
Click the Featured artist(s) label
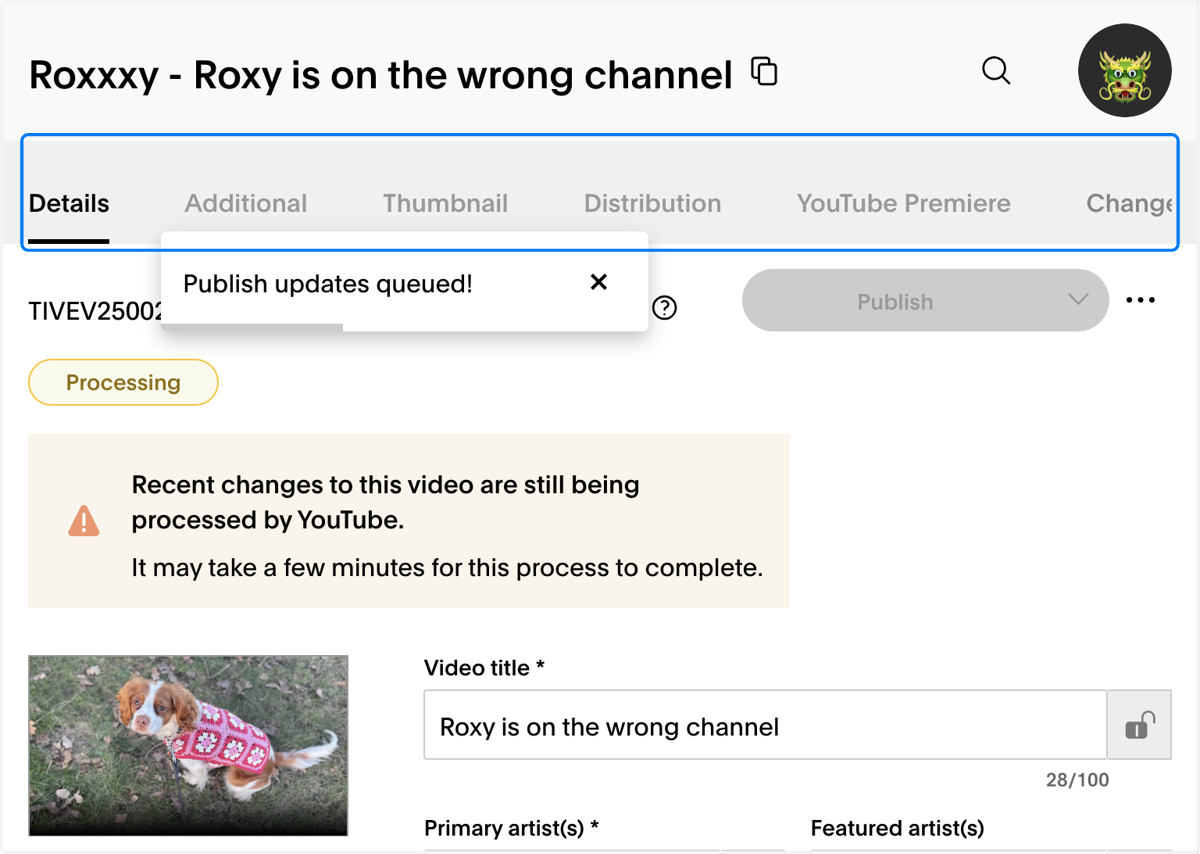click(897, 828)
